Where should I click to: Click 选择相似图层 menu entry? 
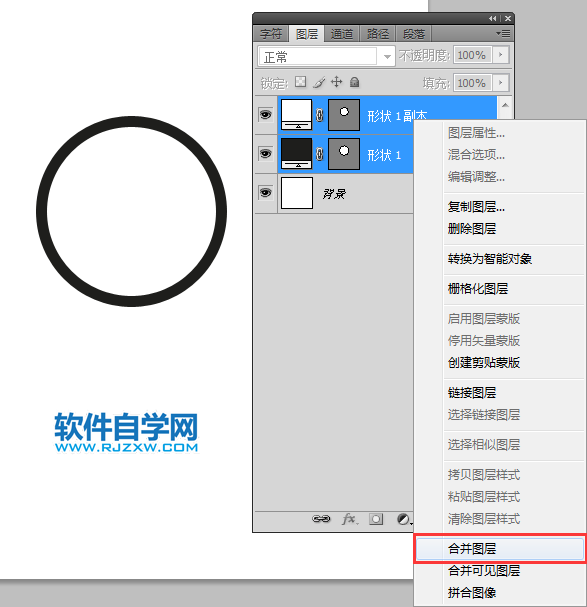500,445
